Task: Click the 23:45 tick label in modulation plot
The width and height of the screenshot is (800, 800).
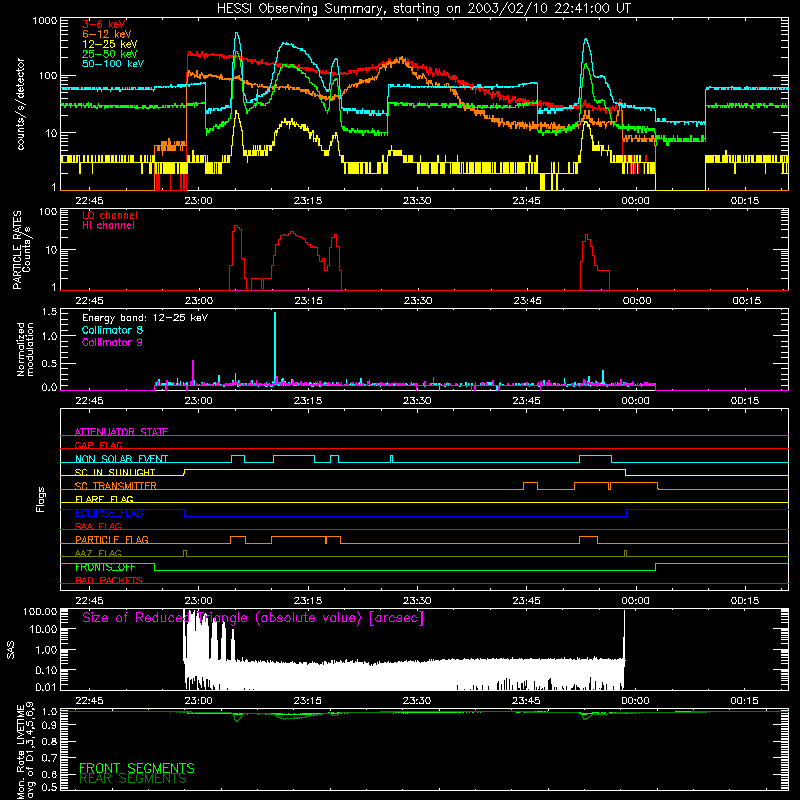Action: coord(527,401)
